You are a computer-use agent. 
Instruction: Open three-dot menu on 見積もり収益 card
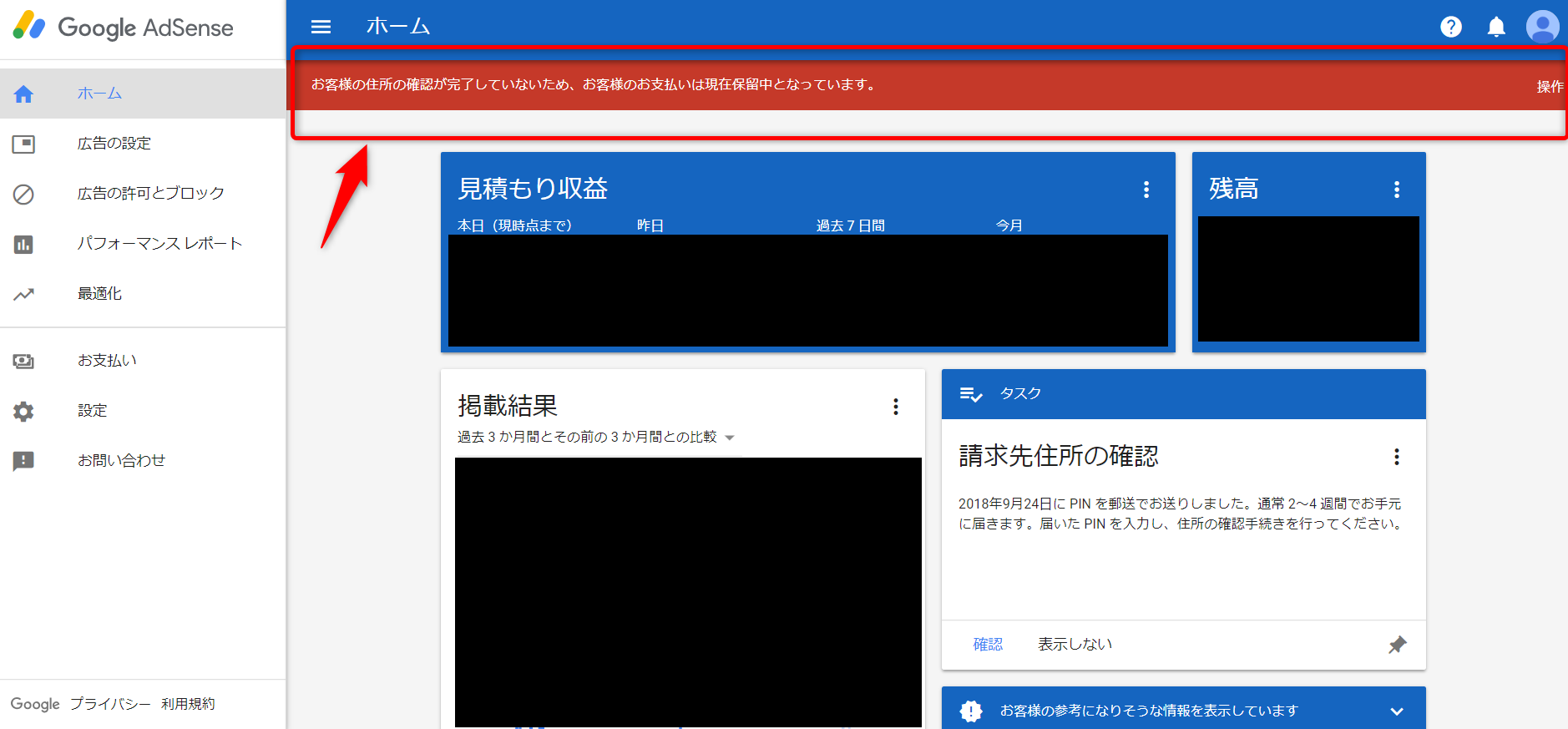[x=1146, y=190]
